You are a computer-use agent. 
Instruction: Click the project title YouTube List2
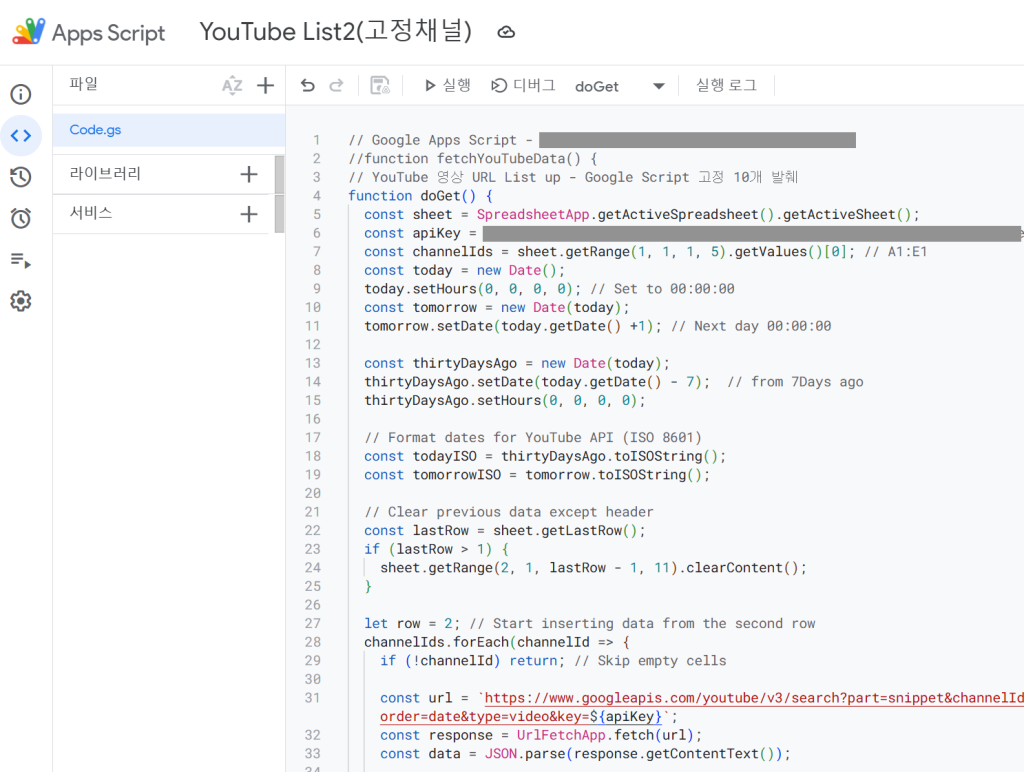335,32
